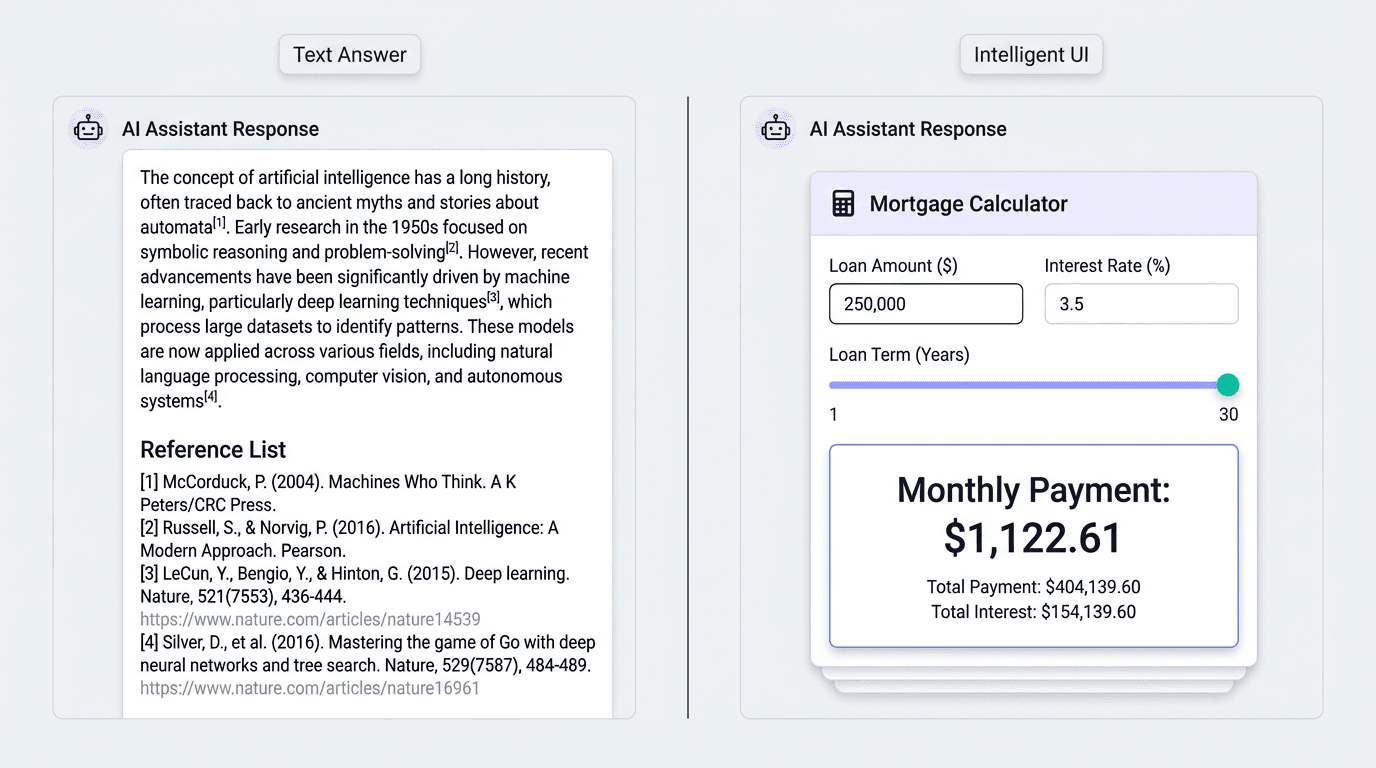Click the Loan Term (Years) label
The height and width of the screenshot is (768, 1376).
coord(899,355)
